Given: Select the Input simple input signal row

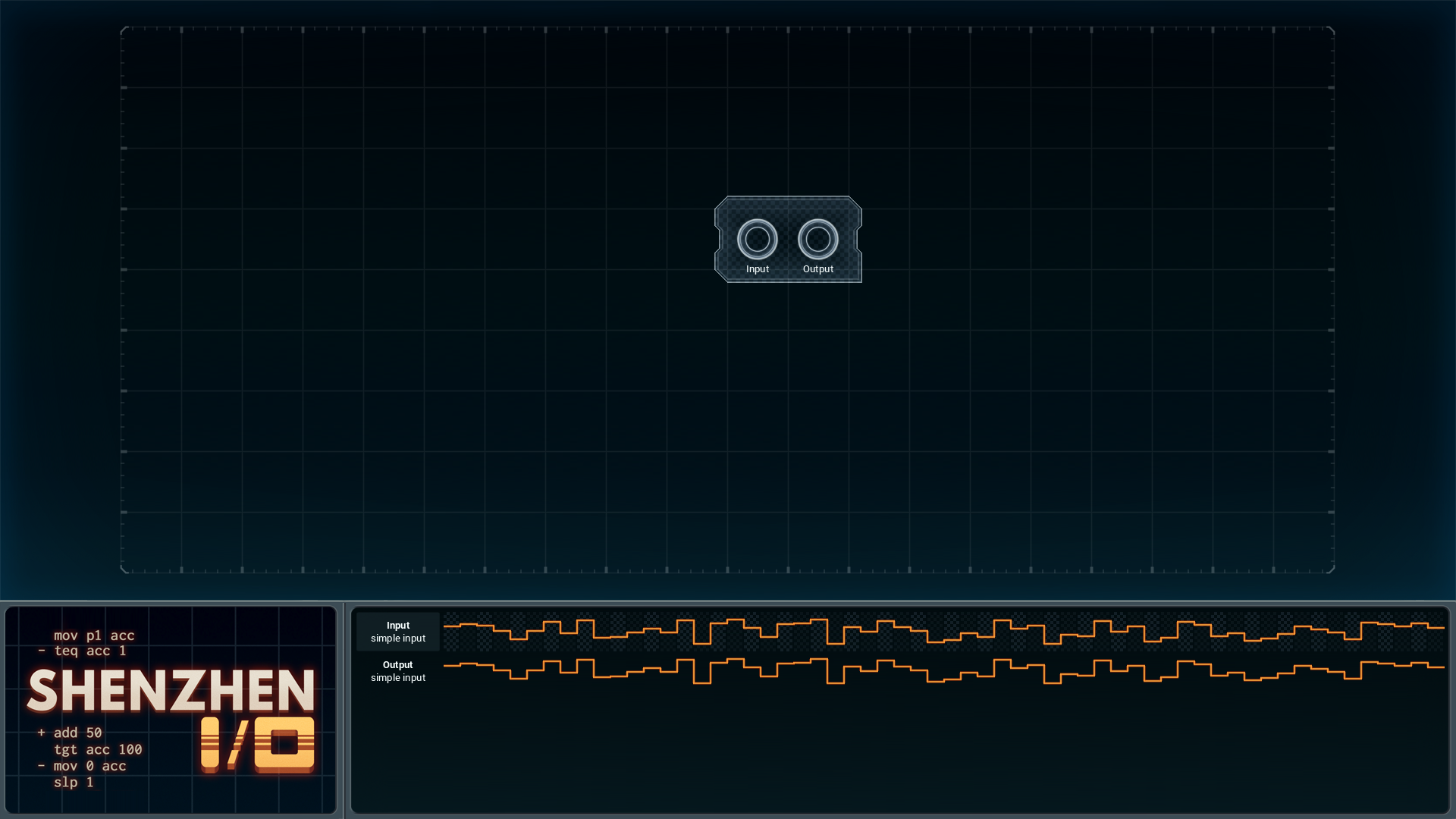Looking at the screenshot, I should [x=901, y=632].
